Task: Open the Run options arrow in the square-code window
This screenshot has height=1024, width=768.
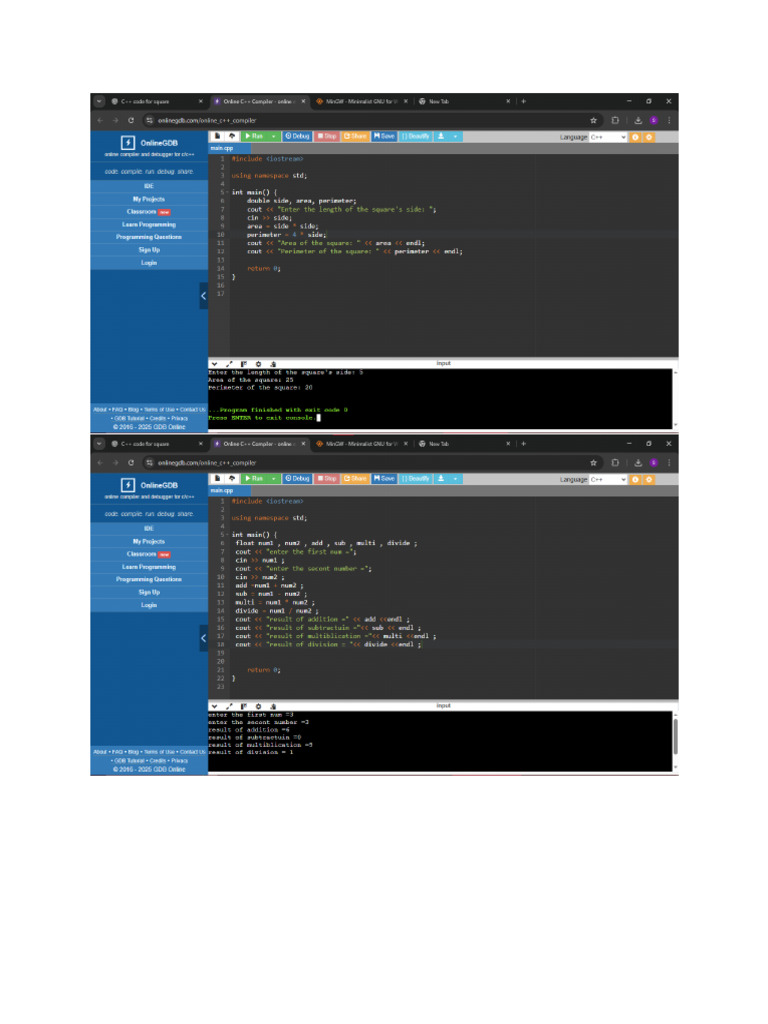Action: [x=274, y=136]
